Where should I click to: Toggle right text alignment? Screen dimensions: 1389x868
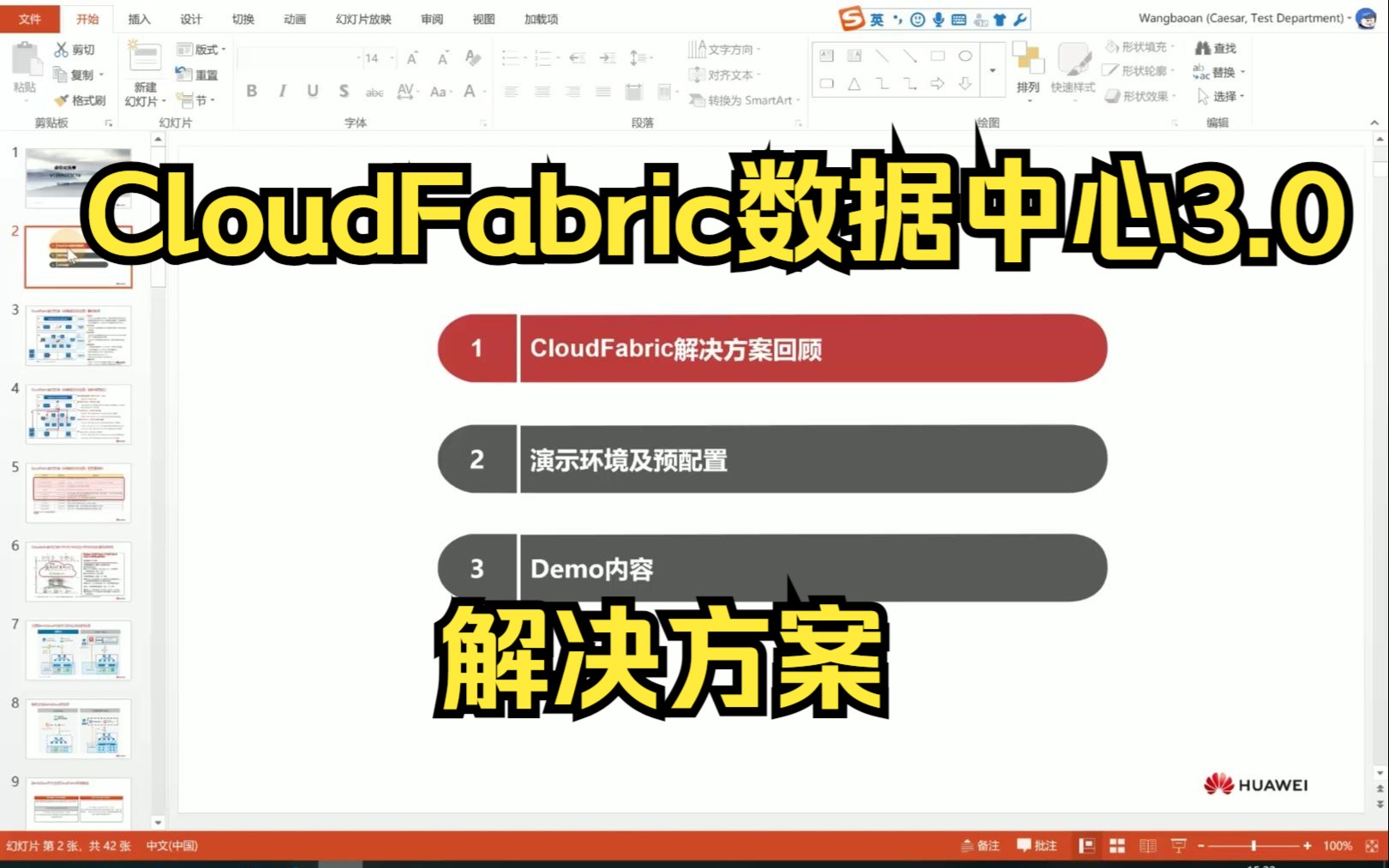click(x=572, y=92)
